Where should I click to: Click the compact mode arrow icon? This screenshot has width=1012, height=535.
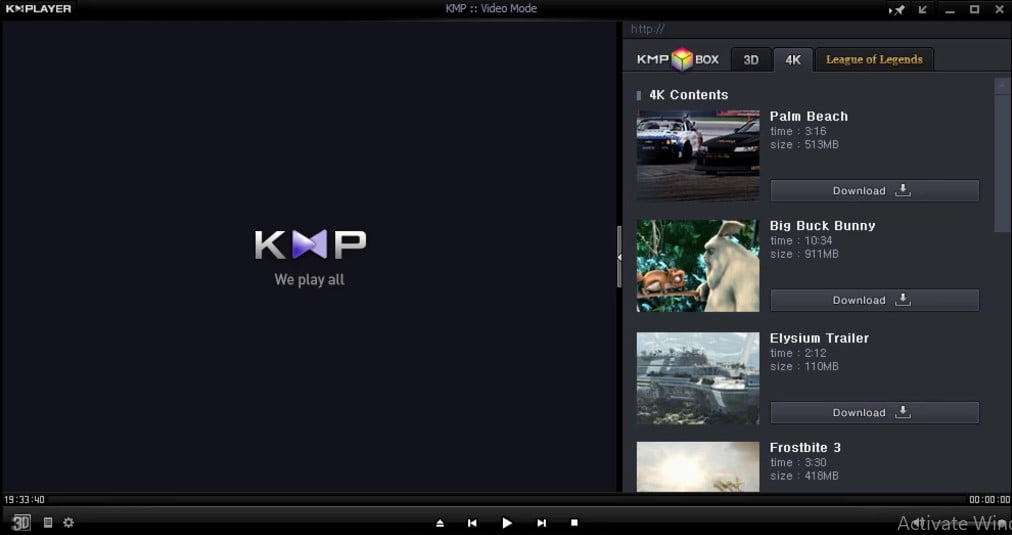923,9
